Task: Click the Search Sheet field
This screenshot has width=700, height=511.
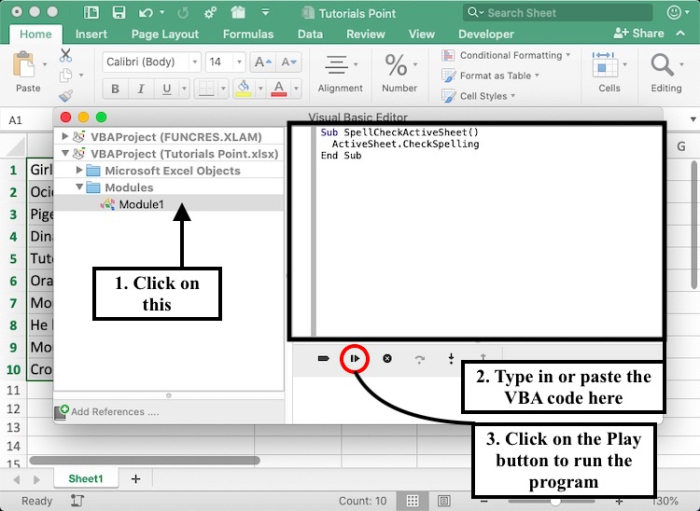Action: (558, 12)
